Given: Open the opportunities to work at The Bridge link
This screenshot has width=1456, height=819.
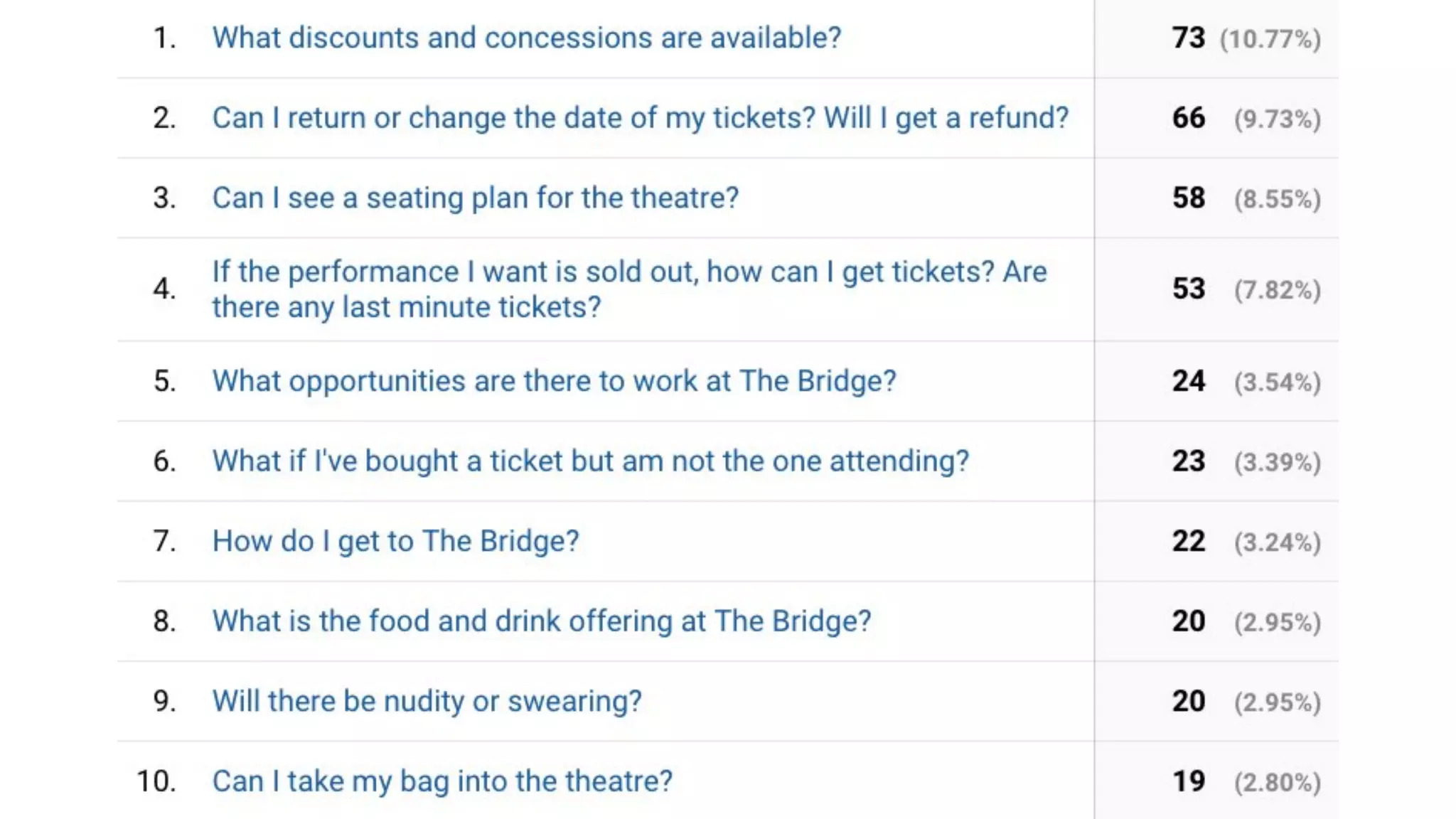Looking at the screenshot, I should click(554, 381).
